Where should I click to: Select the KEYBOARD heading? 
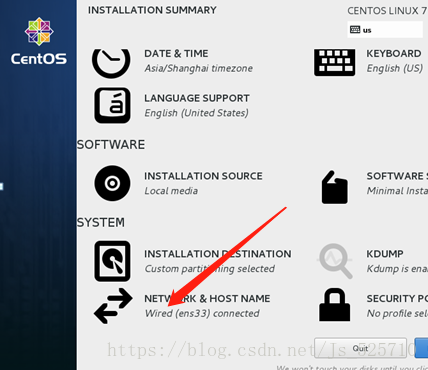coord(394,53)
